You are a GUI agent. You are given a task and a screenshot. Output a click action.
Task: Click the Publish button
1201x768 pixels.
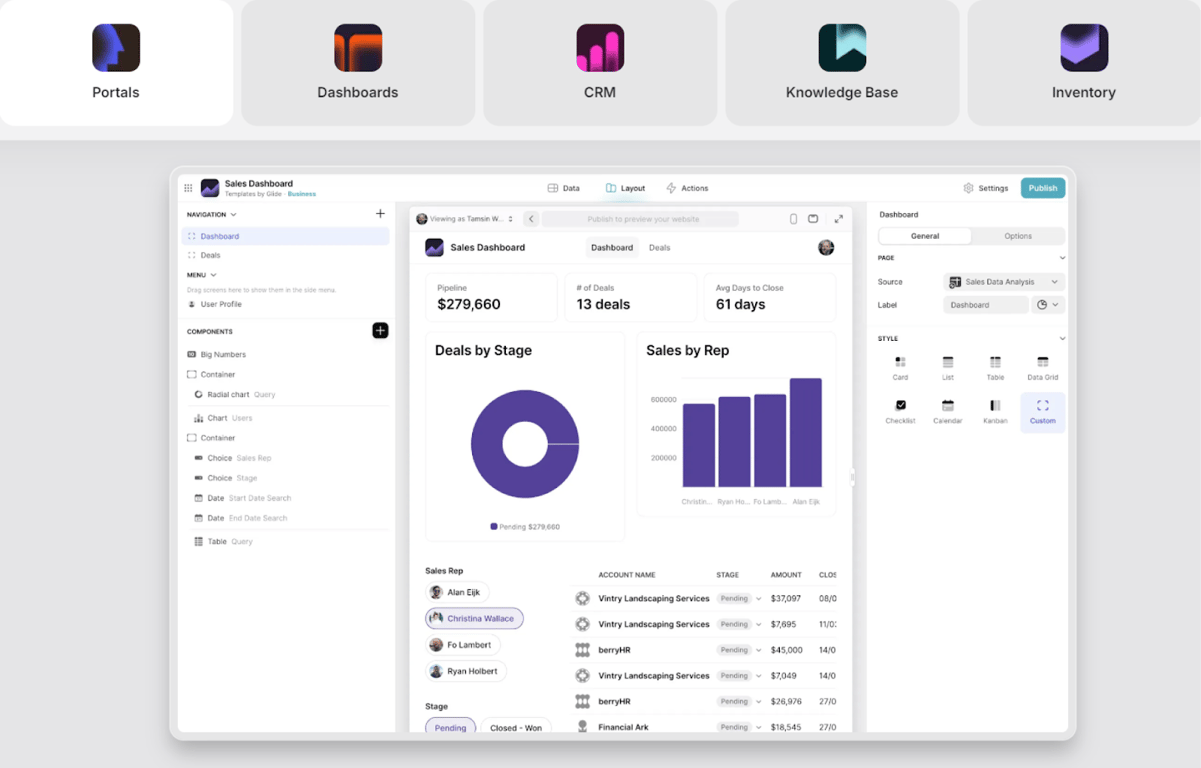tap(1043, 188)
